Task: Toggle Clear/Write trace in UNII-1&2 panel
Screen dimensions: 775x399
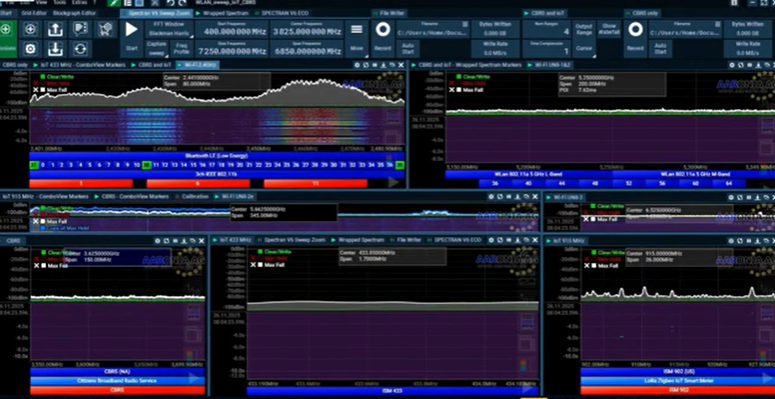Action: (474, 77)
